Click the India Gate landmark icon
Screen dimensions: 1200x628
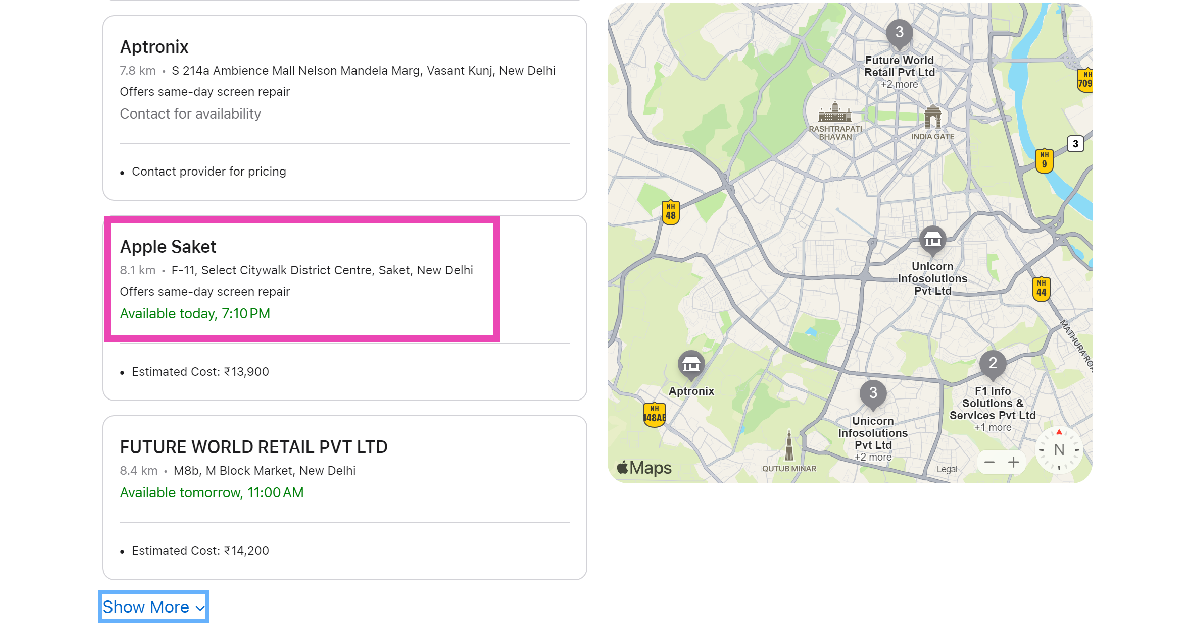coord(933,117)
